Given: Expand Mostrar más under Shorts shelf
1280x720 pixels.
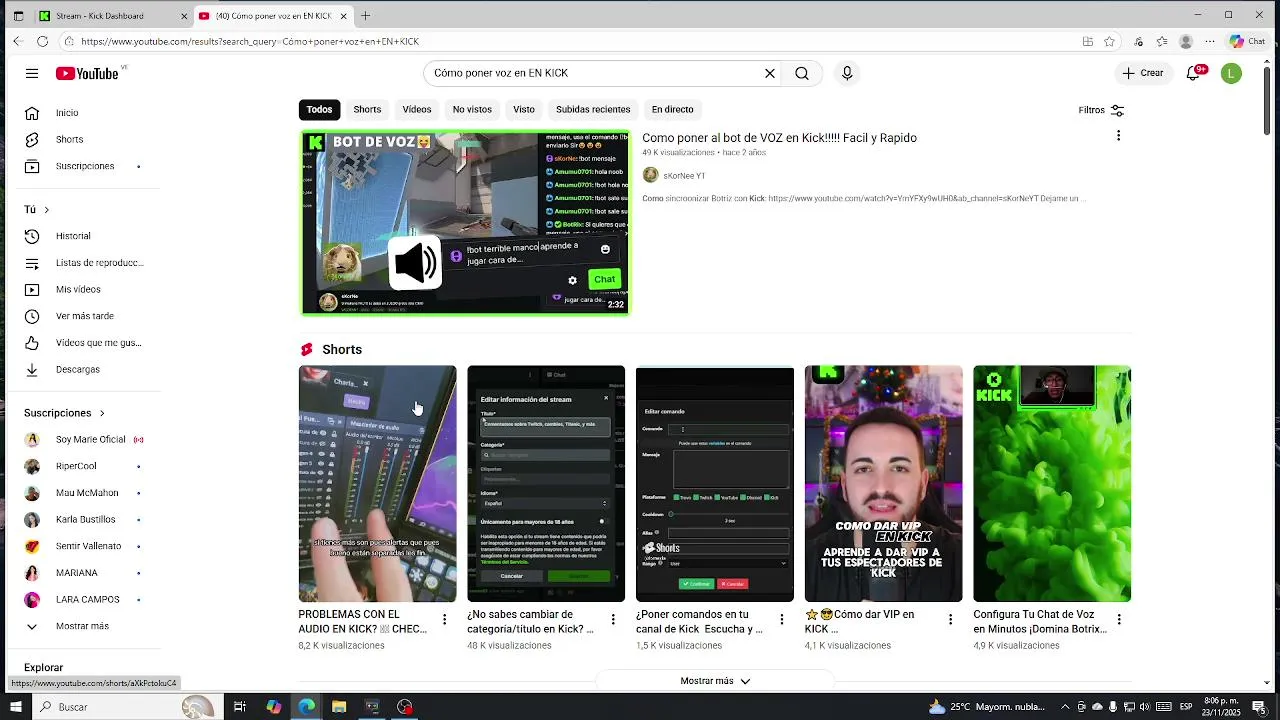Looking at the screenshot, I should pos(715,681).
